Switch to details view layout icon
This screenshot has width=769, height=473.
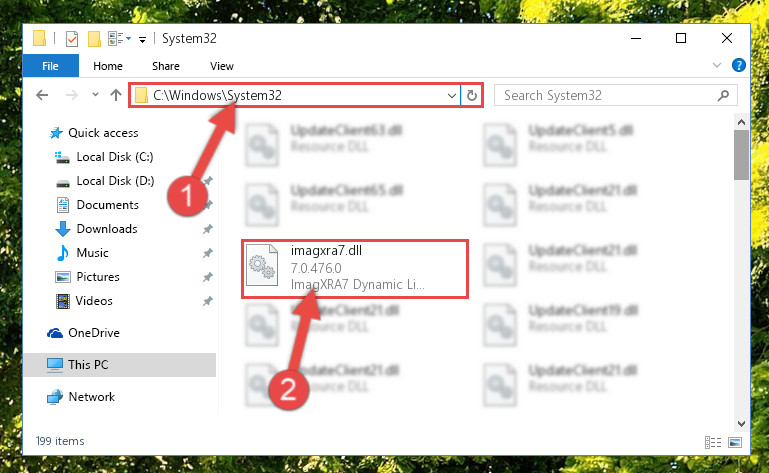coord(713,442)
